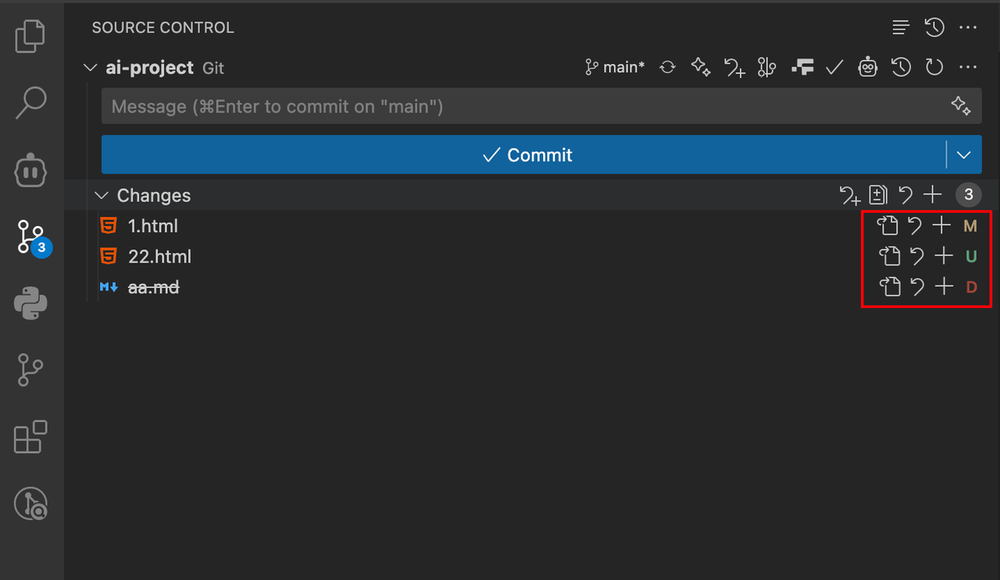Stage the 1.html file with its plus icon
1000x580 pixels.
tap(941, 225)
